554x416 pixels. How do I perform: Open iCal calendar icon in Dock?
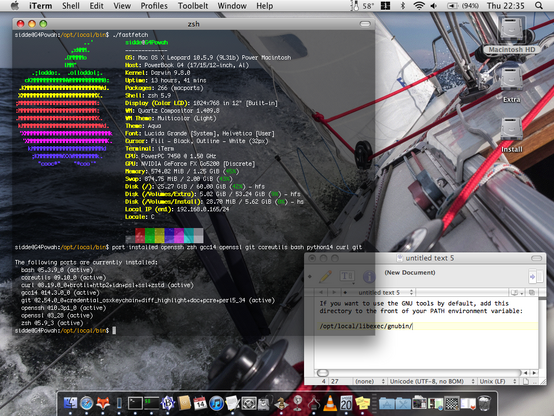click(x=200, y=403)
